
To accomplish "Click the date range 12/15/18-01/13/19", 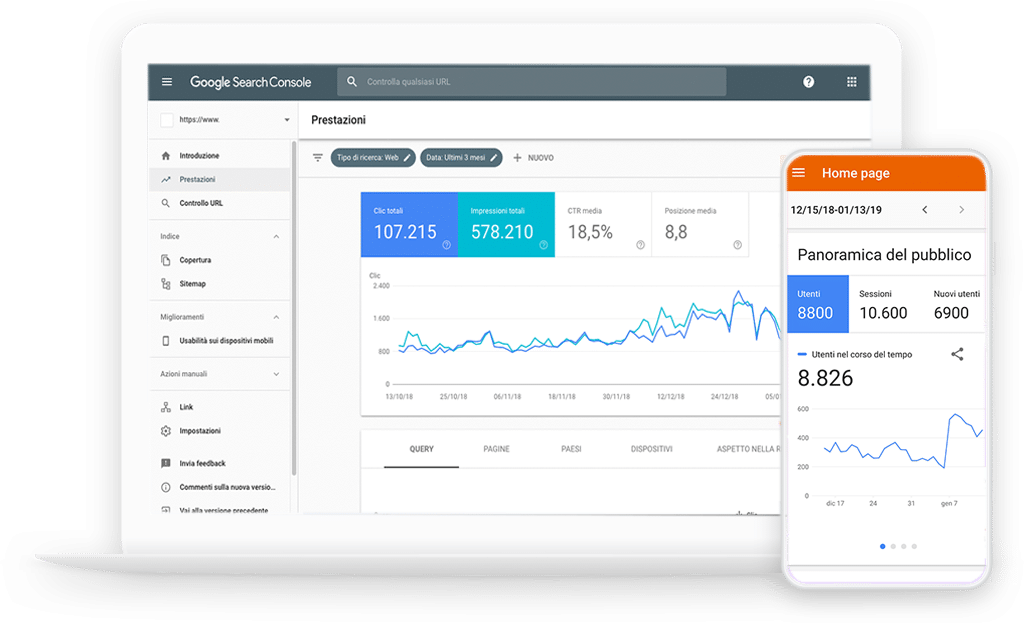I will [x=836, y=210].
